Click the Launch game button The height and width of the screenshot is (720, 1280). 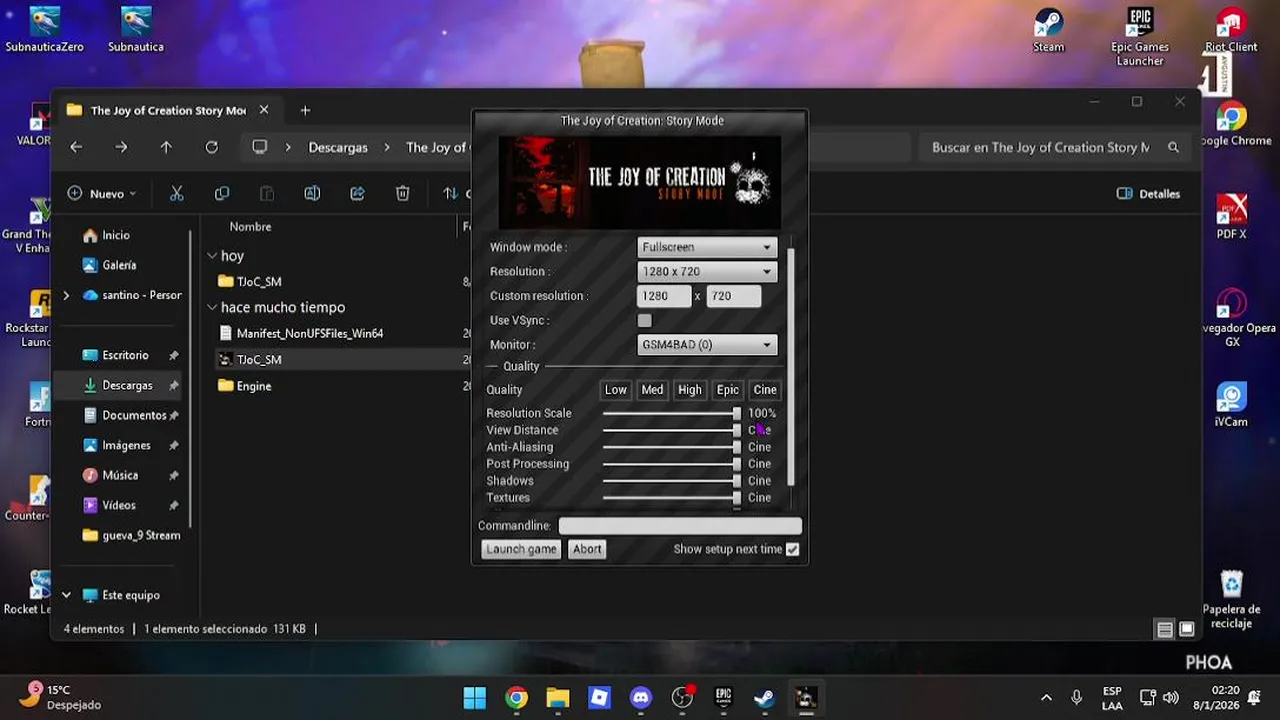(x=521, y=549)
